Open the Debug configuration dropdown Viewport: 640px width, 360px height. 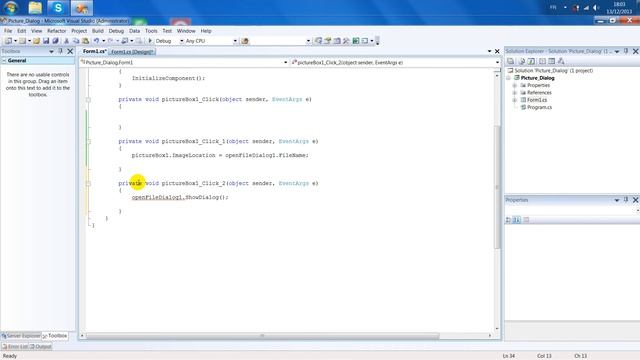click(182, 41)
